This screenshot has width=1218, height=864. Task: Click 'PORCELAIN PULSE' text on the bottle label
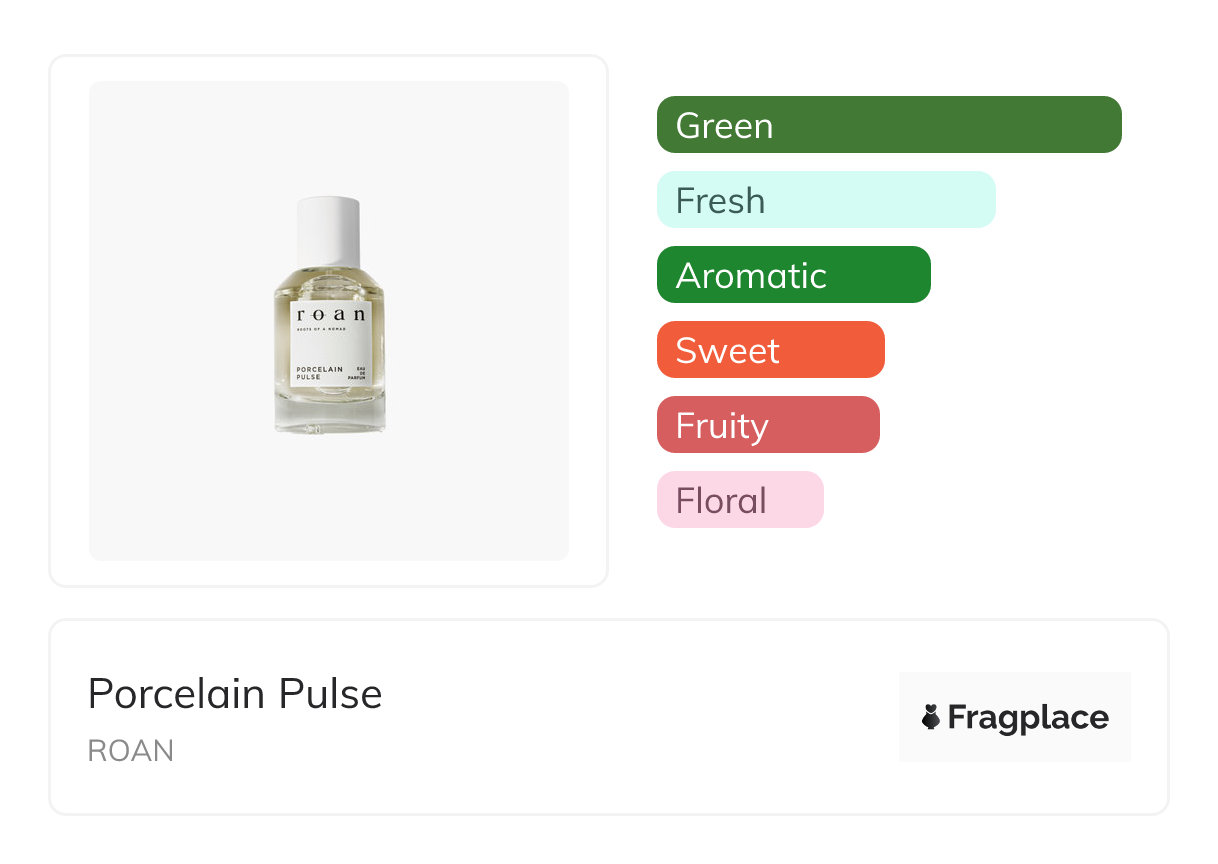pyautogui.click(x=319, y=373)
